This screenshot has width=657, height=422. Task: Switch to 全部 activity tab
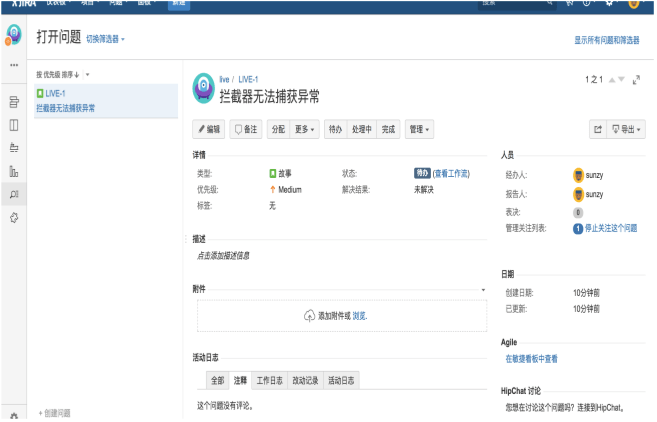tap(217, 381)
